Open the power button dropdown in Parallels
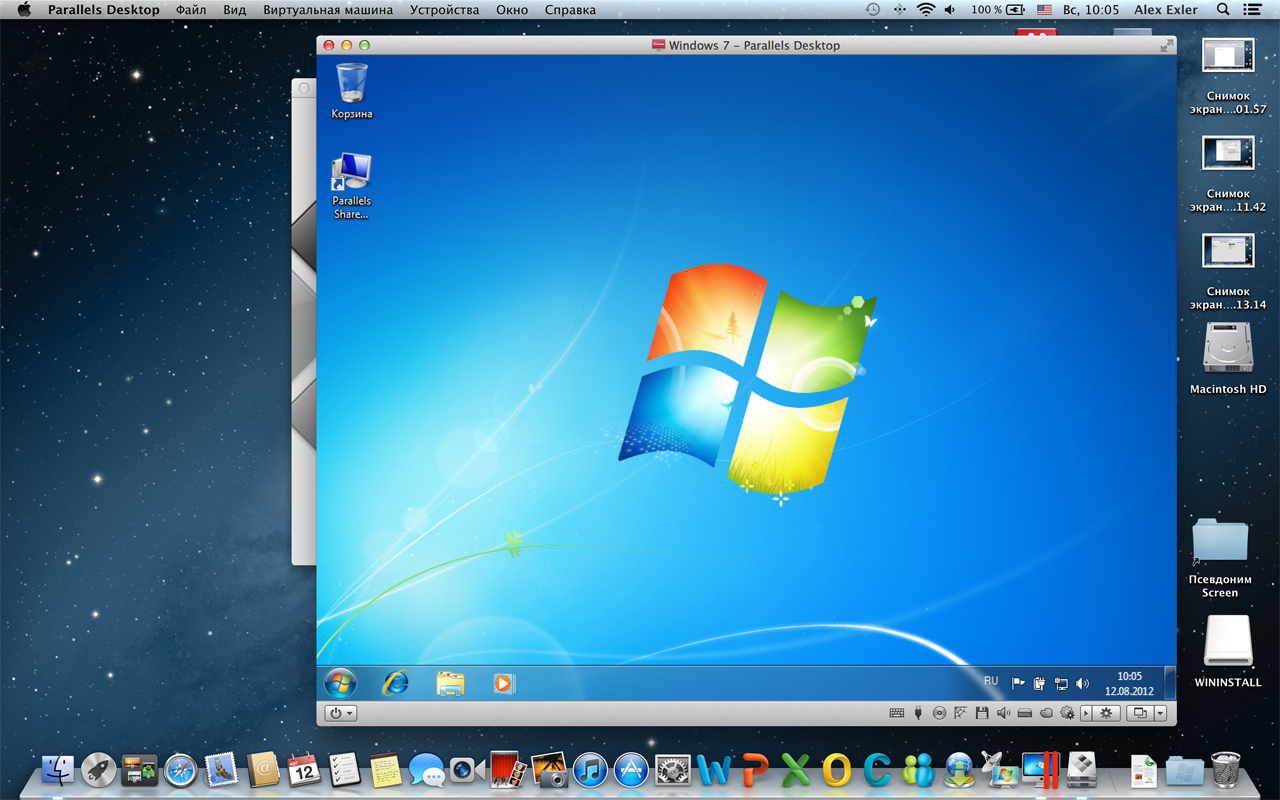The height and width of the screenshot is (800, 1280). [x=341, y=713]
